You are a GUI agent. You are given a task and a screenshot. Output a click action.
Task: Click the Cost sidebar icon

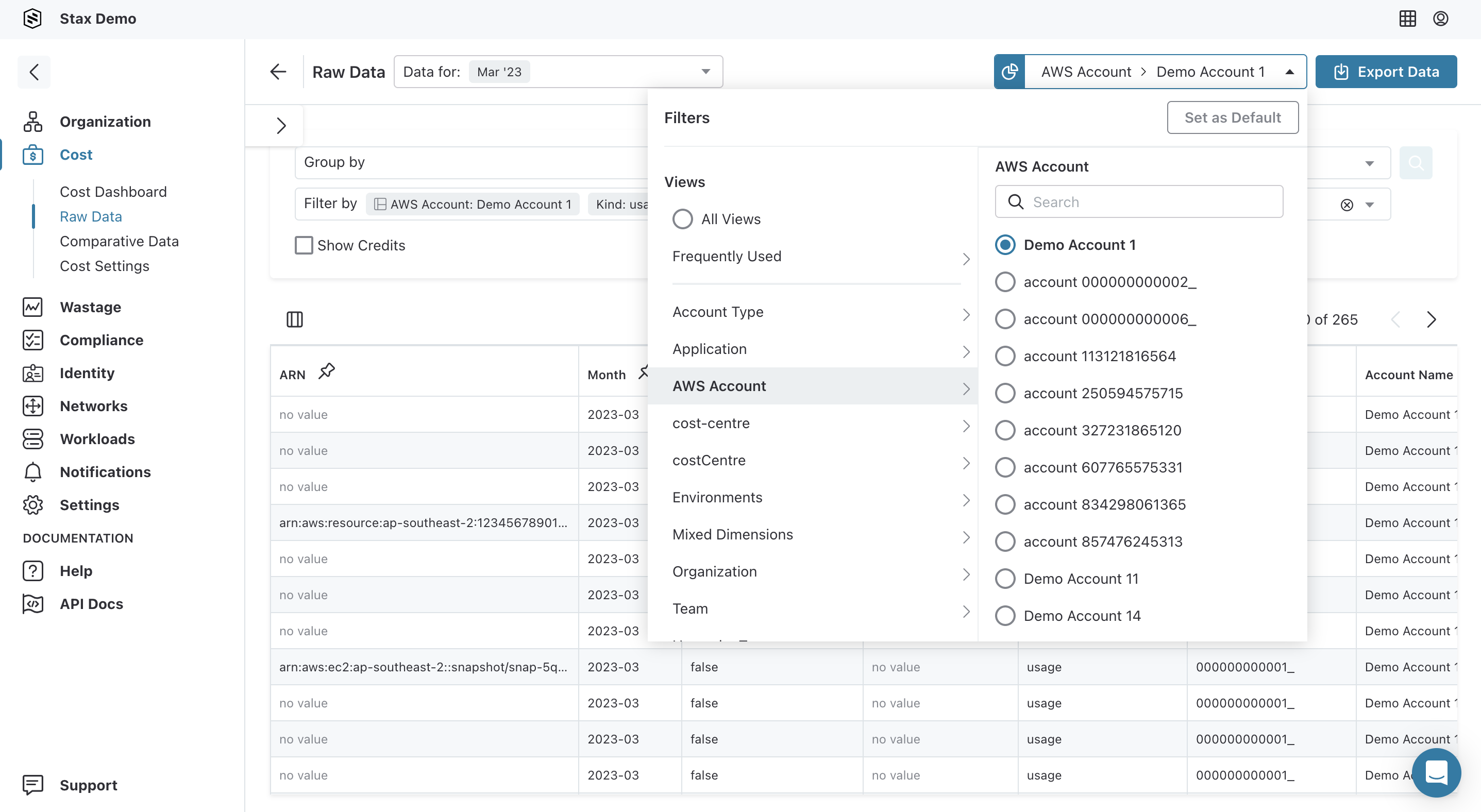[x=33, y=155]
